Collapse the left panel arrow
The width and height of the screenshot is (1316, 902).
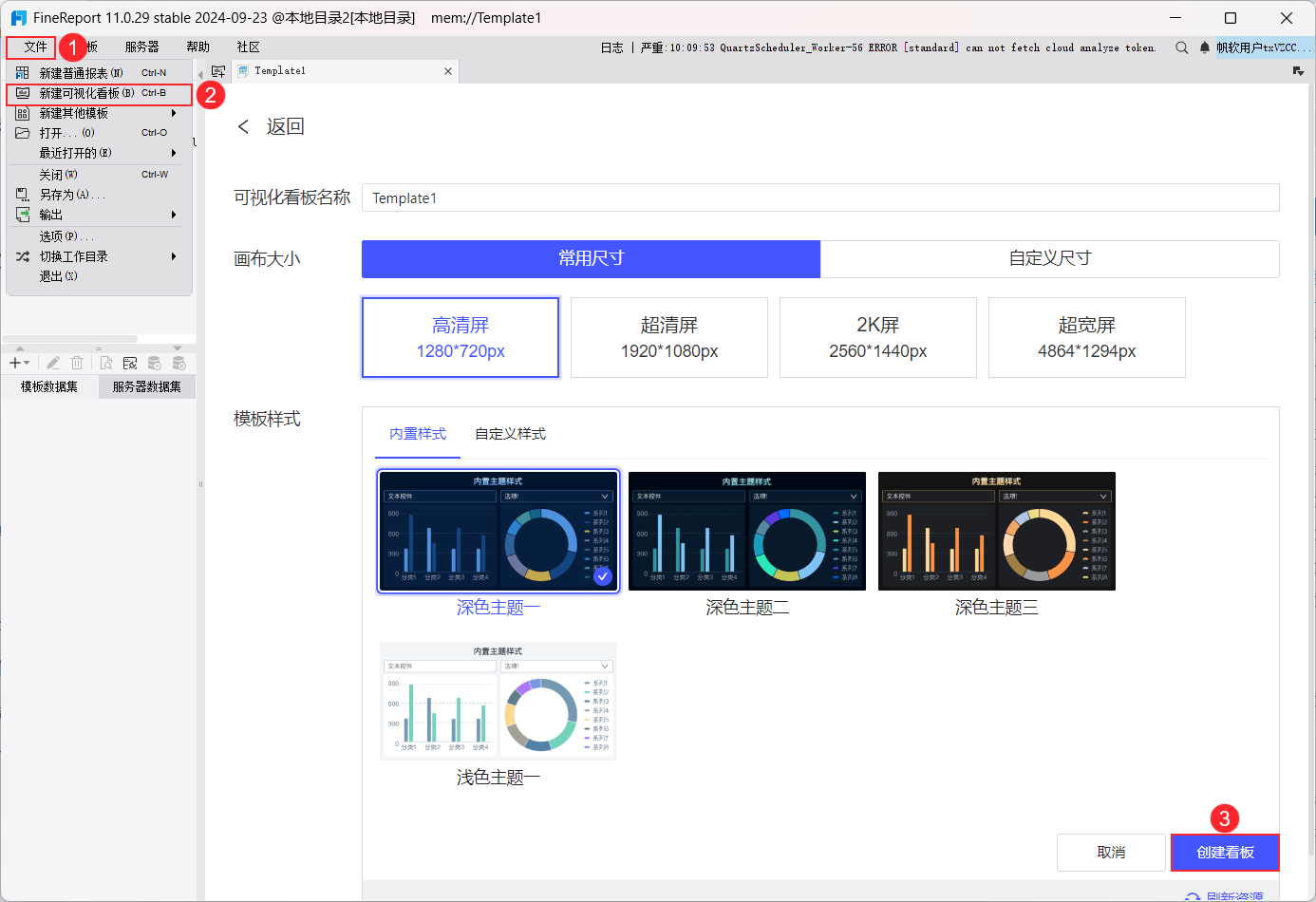[x=200, y=74]
